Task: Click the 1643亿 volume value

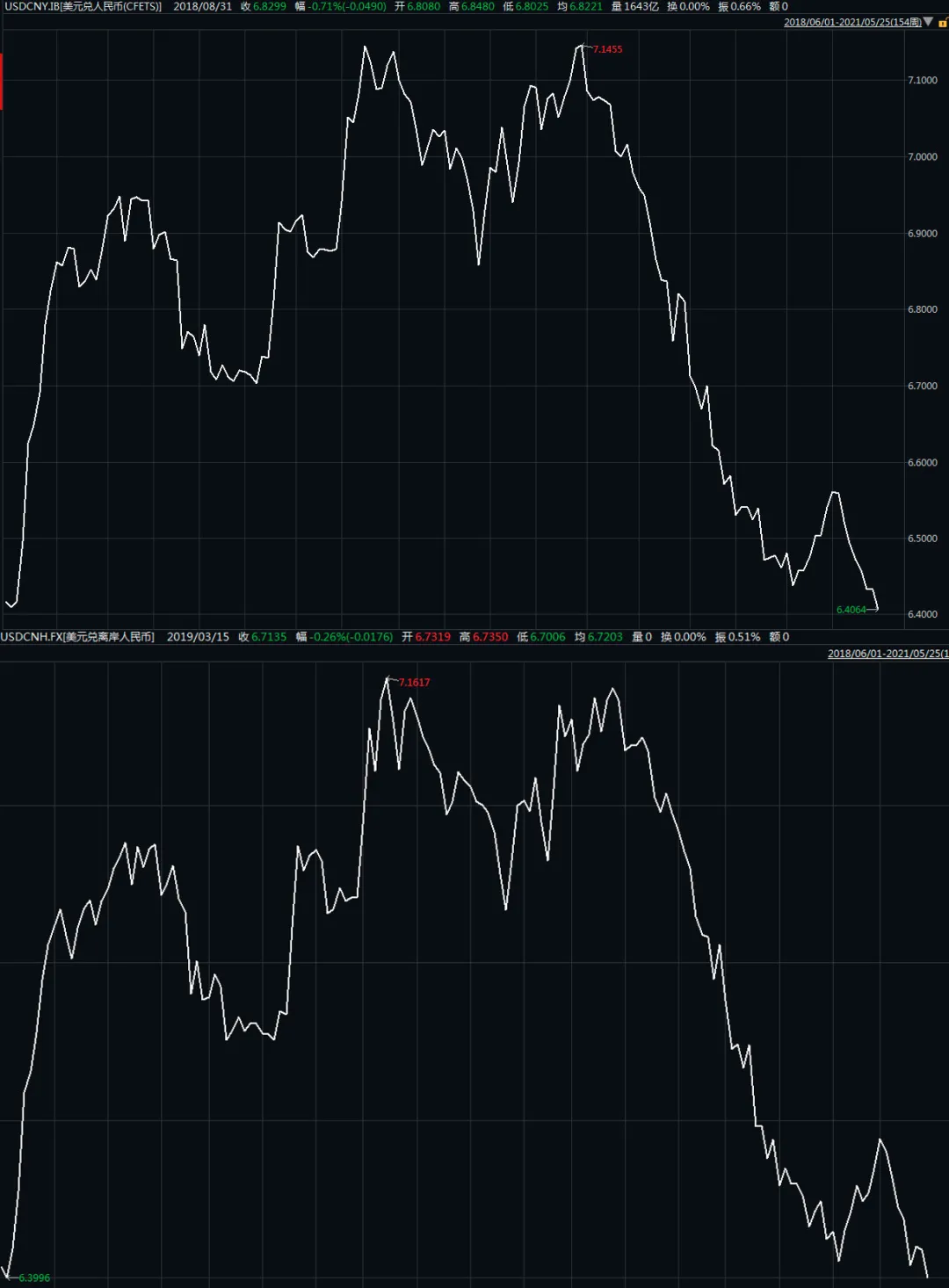Action: (x=641, y=6)
